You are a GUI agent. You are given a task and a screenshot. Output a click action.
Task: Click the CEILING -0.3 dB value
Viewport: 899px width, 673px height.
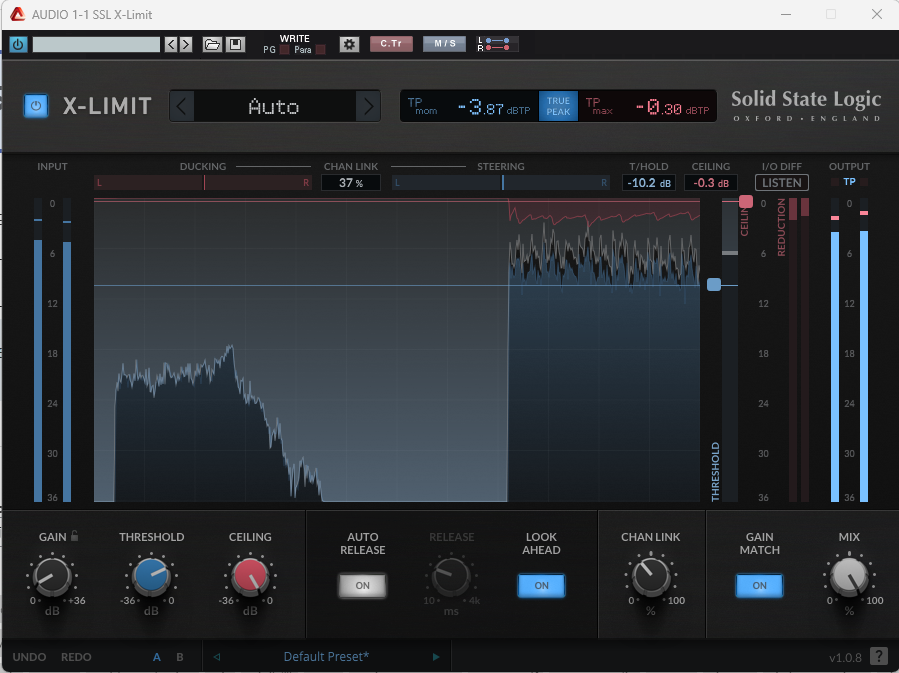pos(710,183)
